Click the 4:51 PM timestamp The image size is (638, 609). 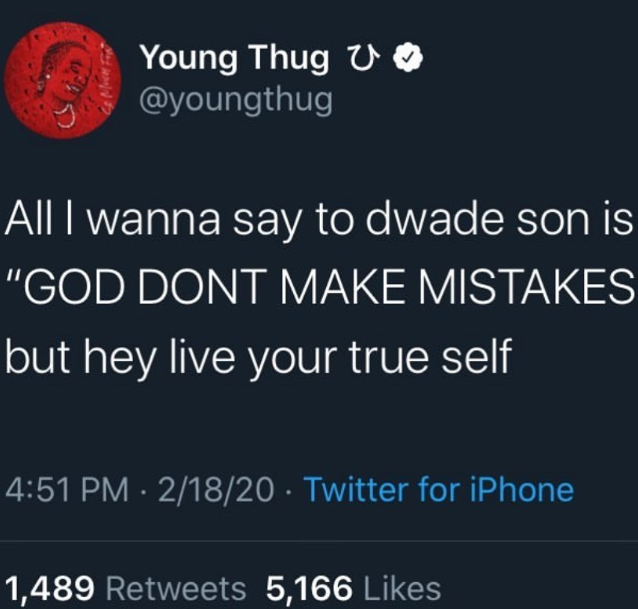pos(67,490)
